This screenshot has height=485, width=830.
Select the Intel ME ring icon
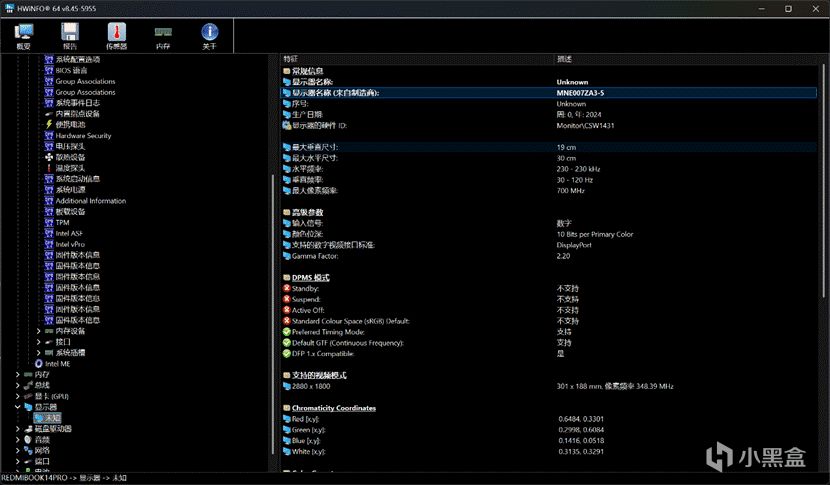click(x=39, y=364)
